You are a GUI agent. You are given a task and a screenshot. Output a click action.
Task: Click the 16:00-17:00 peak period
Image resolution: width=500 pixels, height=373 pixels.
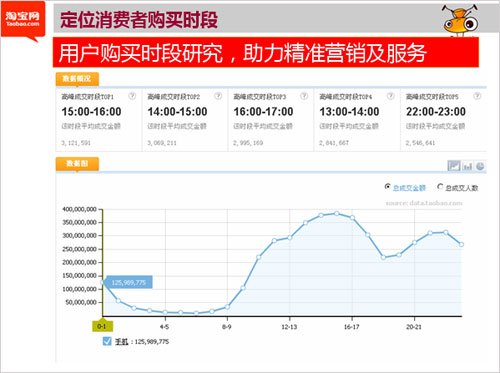[263, 112]
